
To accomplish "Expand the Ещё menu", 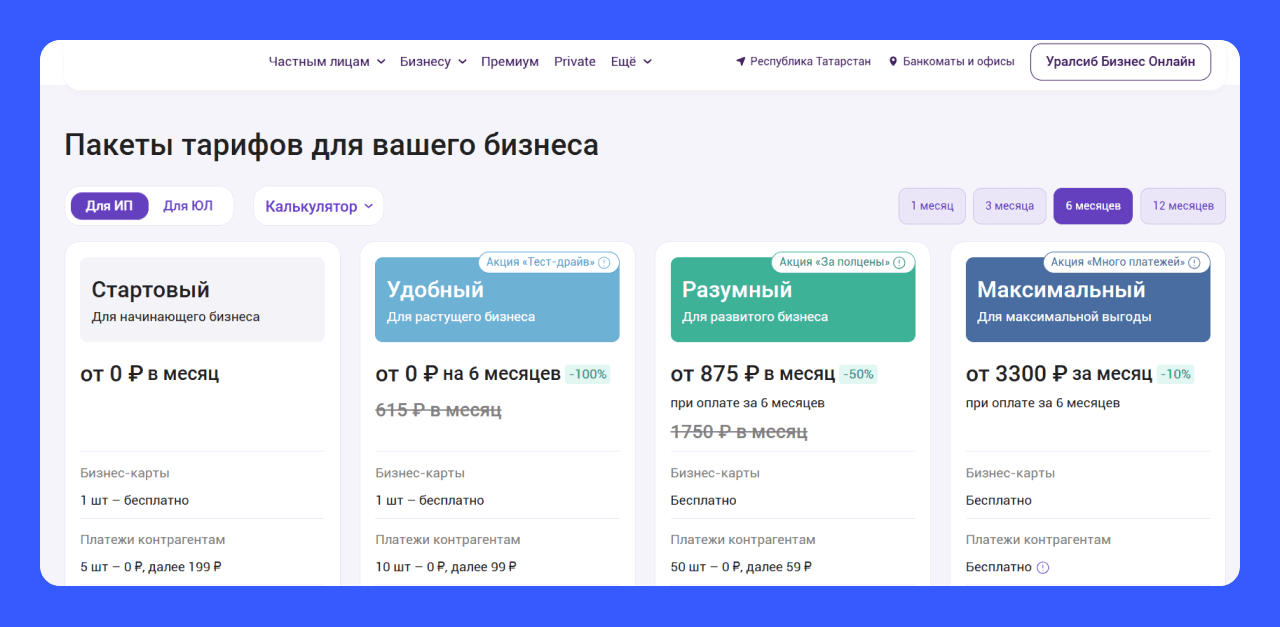I will [x=631, y=61].
